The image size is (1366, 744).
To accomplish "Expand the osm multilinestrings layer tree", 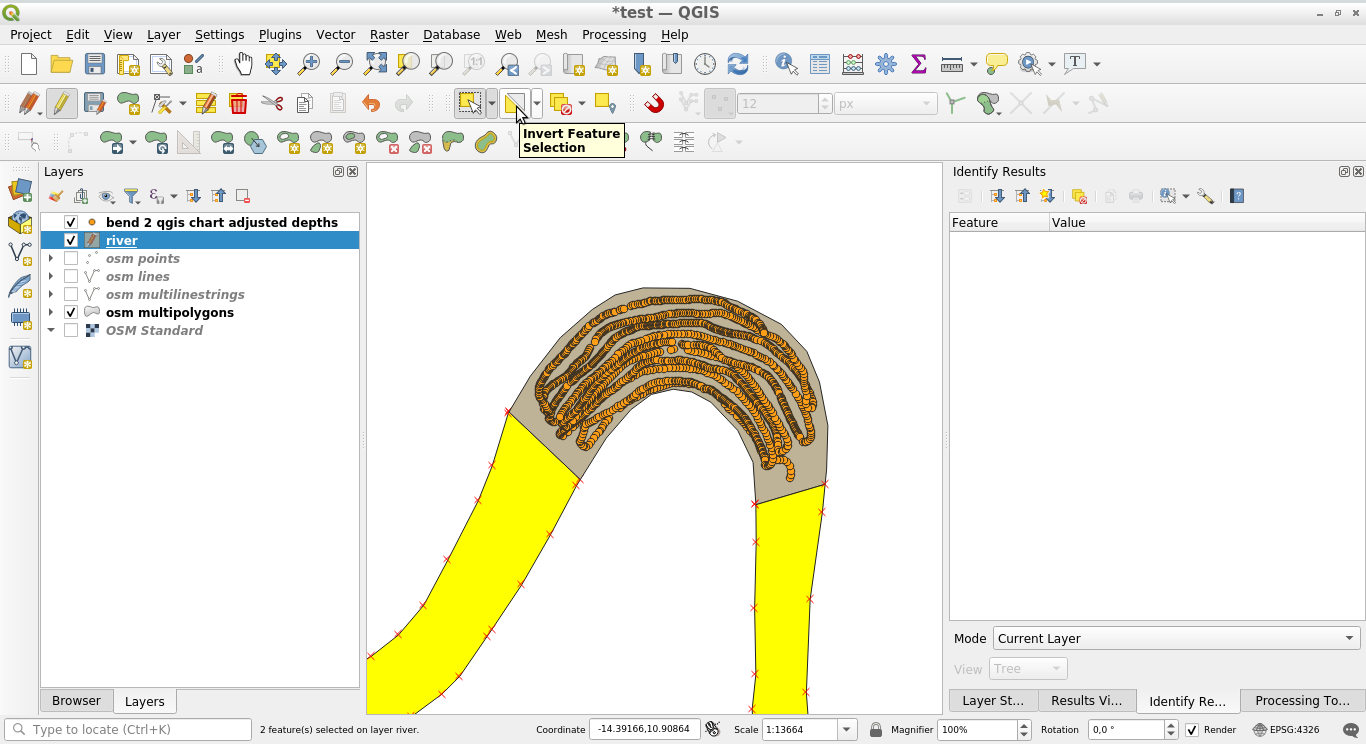I will pyautogui.click(x=51, y=294).
